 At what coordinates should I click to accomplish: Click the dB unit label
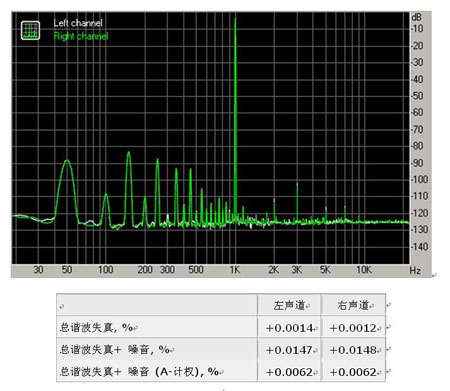tap(416, 17)
